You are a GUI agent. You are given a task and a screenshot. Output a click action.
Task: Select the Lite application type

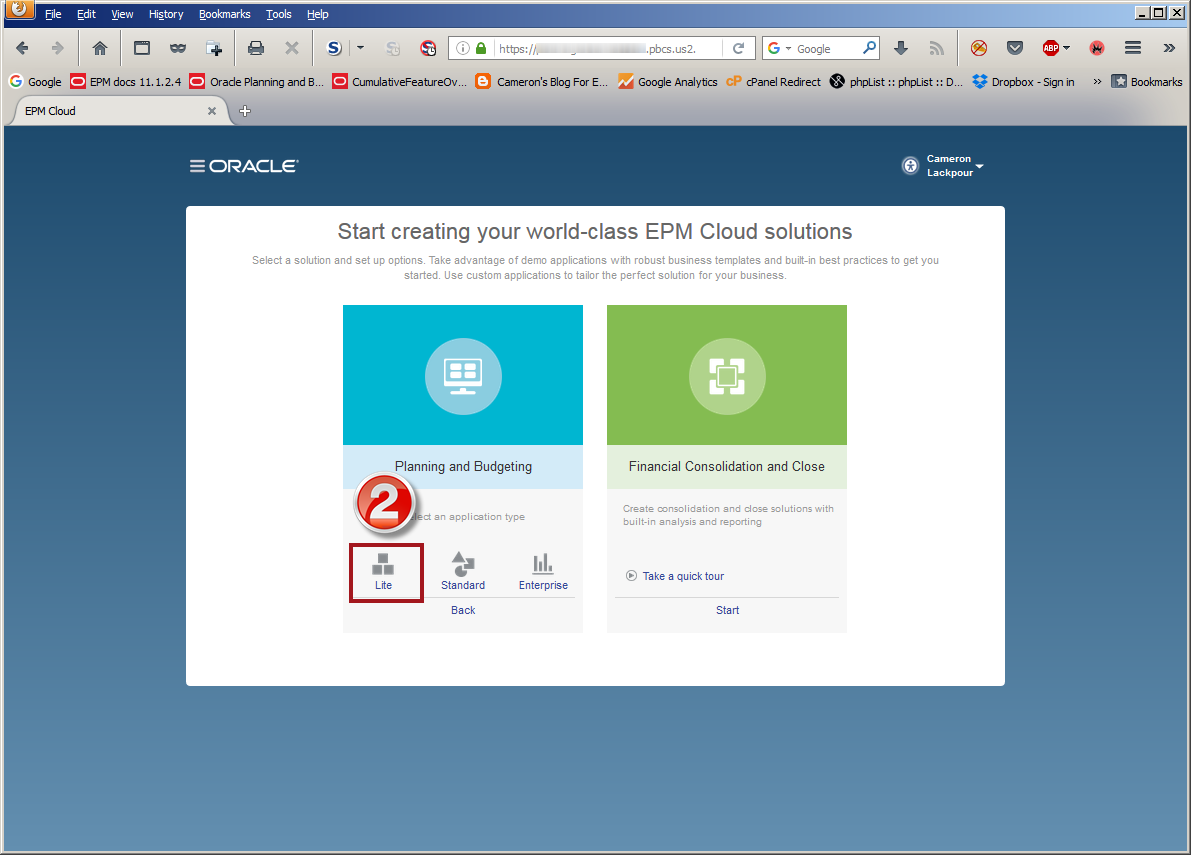point(384,573)
